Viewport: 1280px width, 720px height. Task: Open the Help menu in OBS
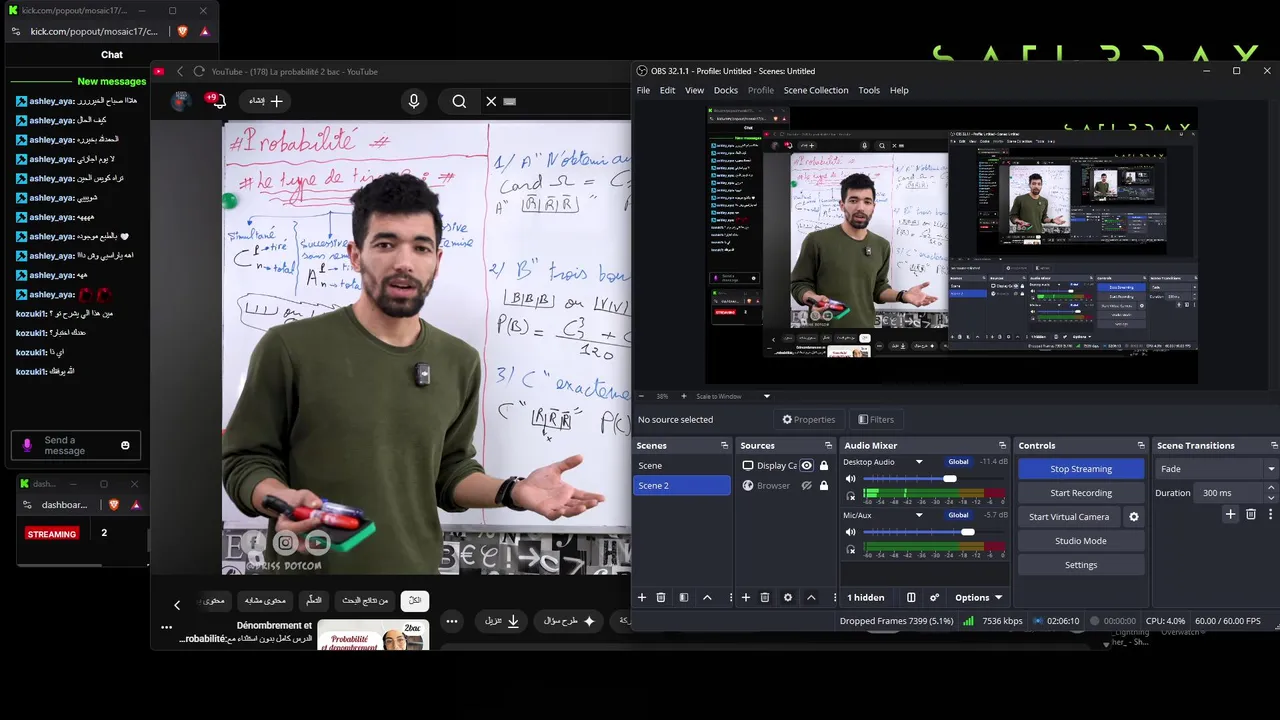point(899,90)
